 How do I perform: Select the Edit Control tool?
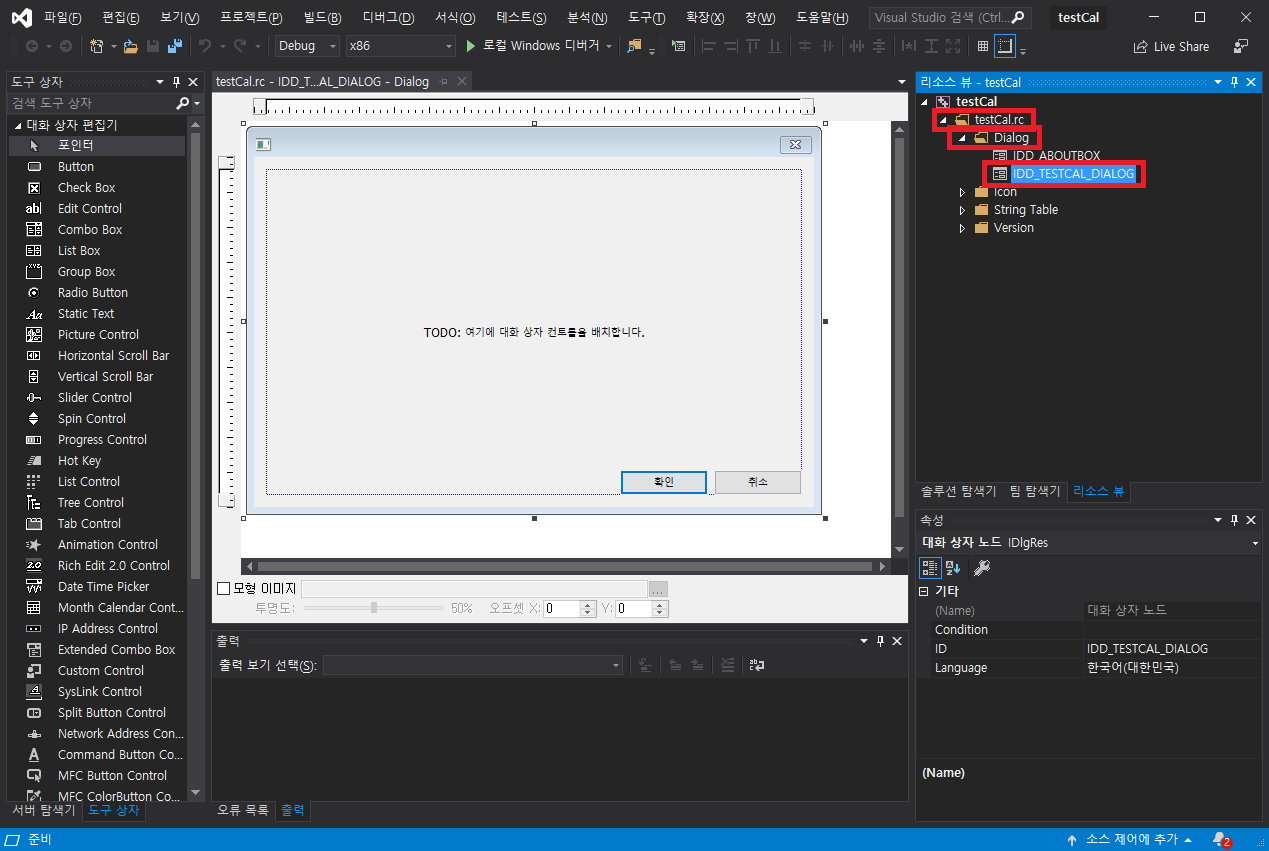coord(96,208)
